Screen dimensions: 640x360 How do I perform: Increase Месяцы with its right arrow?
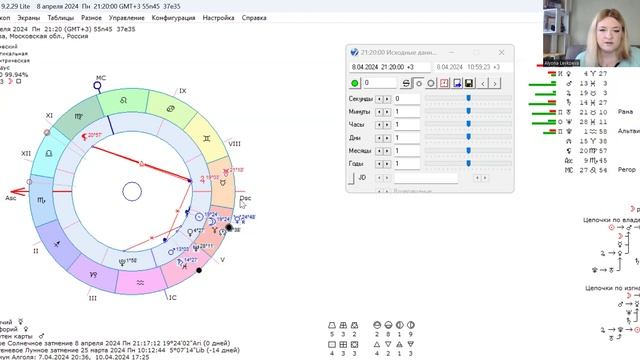[387, 151]
